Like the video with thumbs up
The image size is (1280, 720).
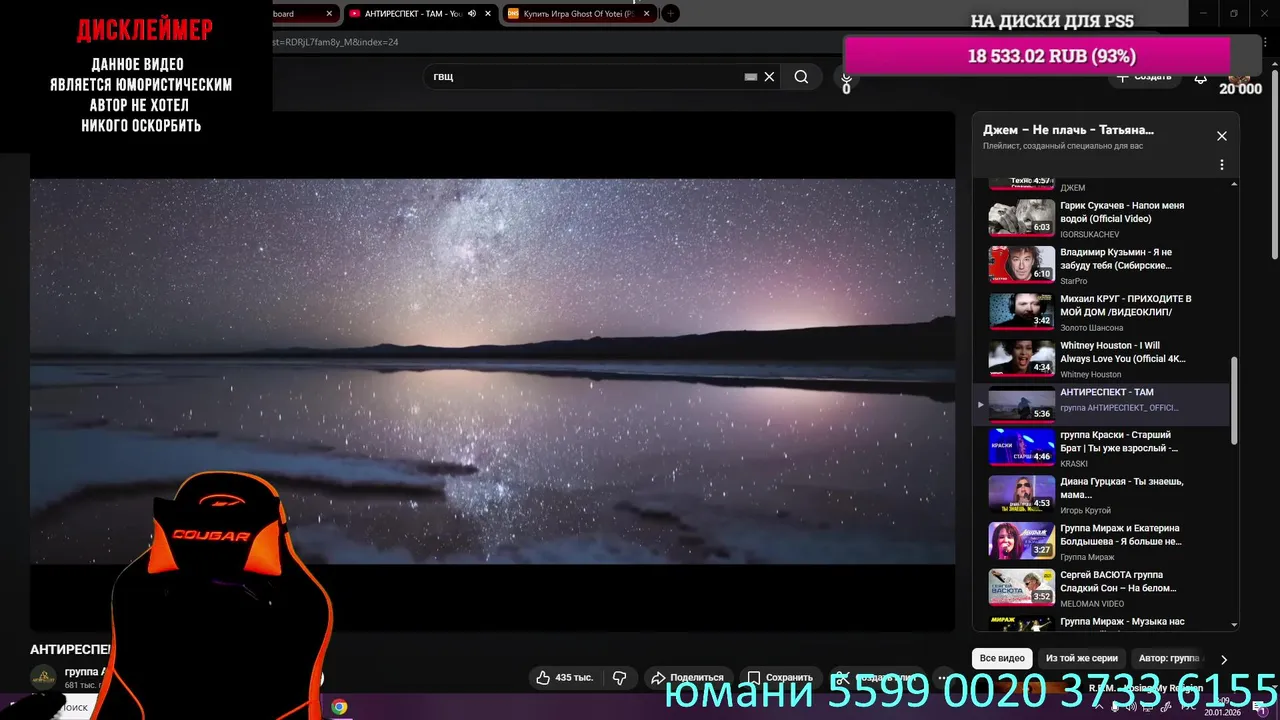coord(565,677)
